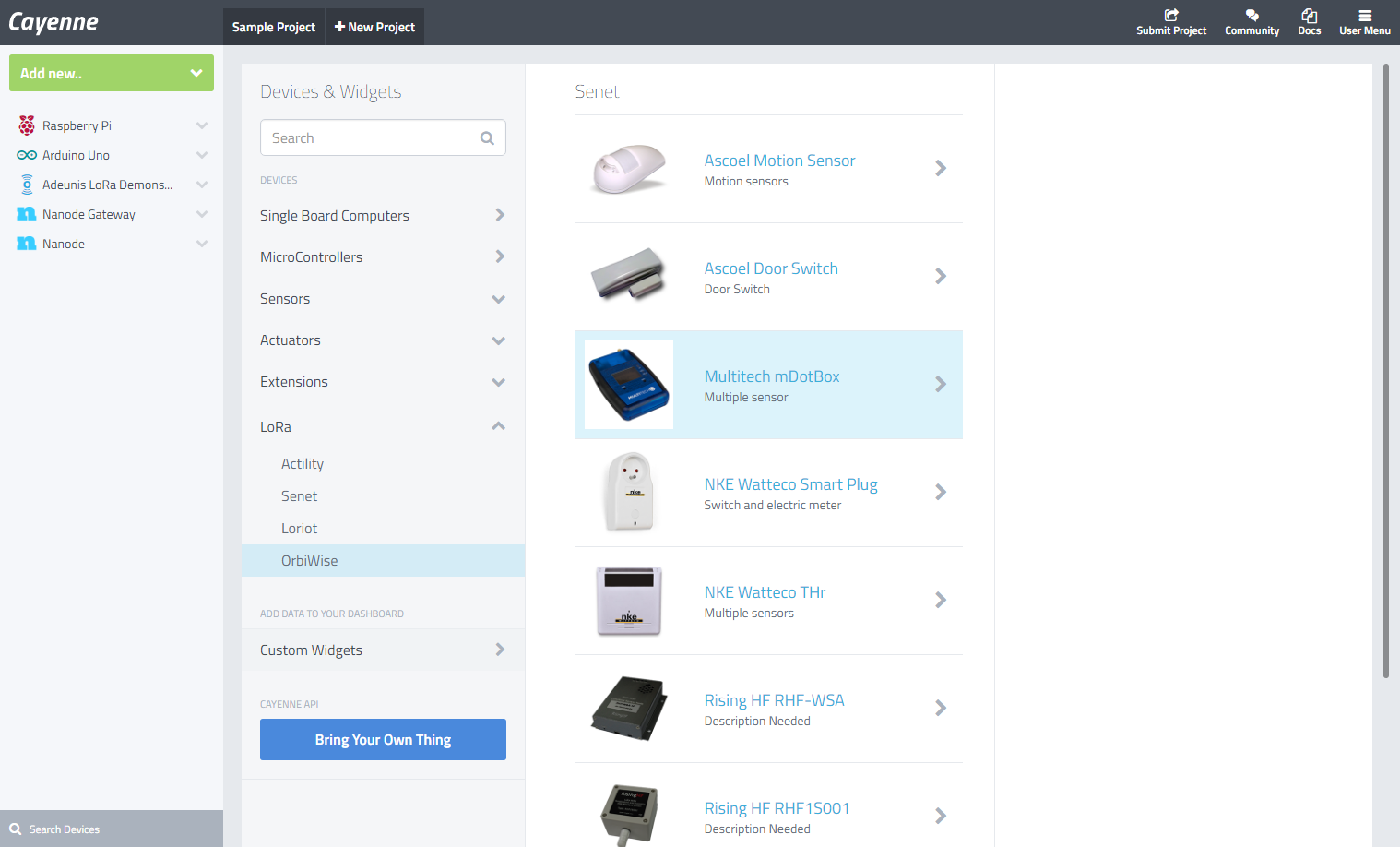Screen dimensions: 1400x847
Task: Click the Search Devices magnifier icon
Action: click(15, 829)
